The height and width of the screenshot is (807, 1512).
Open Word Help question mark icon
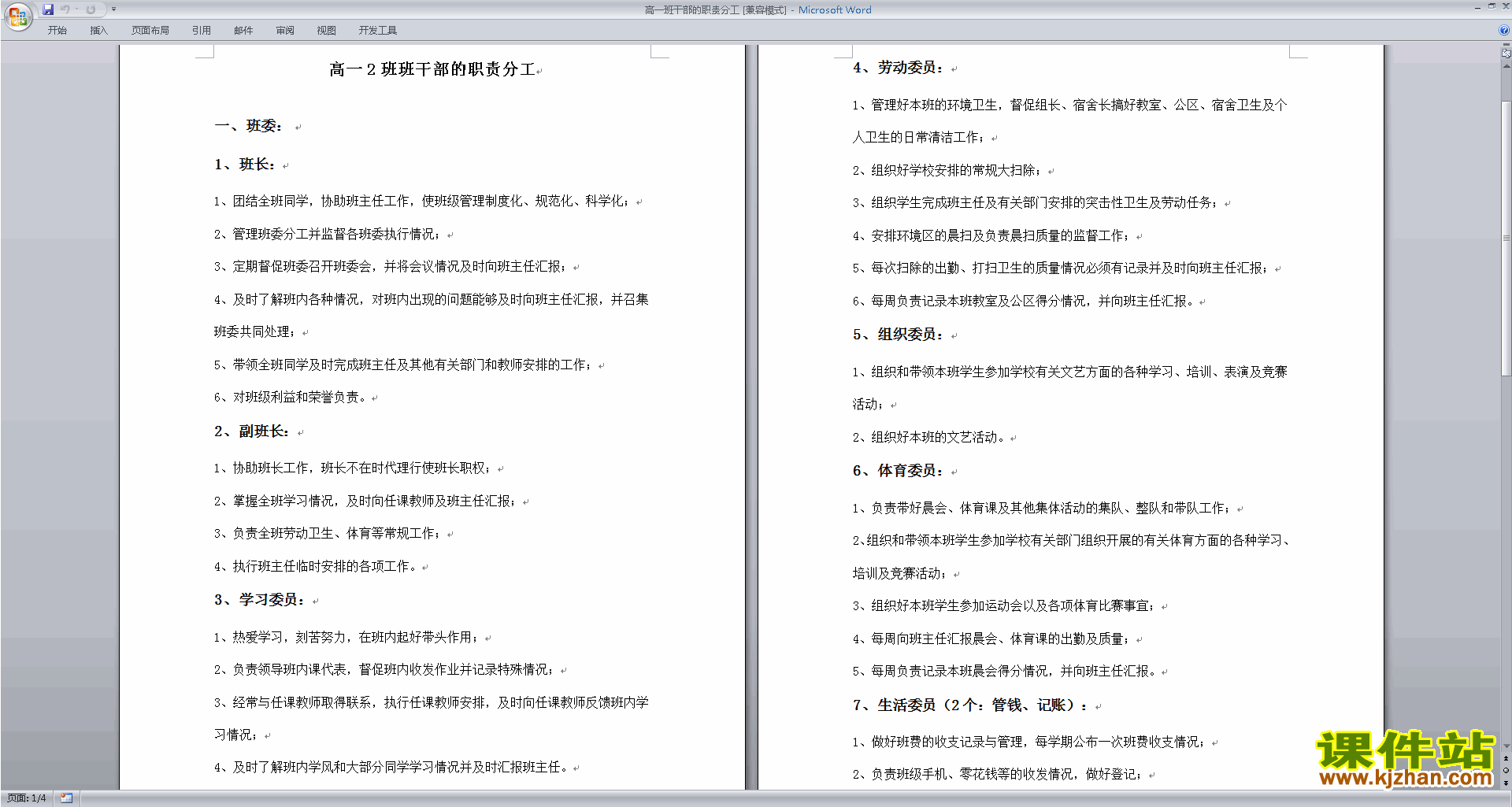(1504, 30)
